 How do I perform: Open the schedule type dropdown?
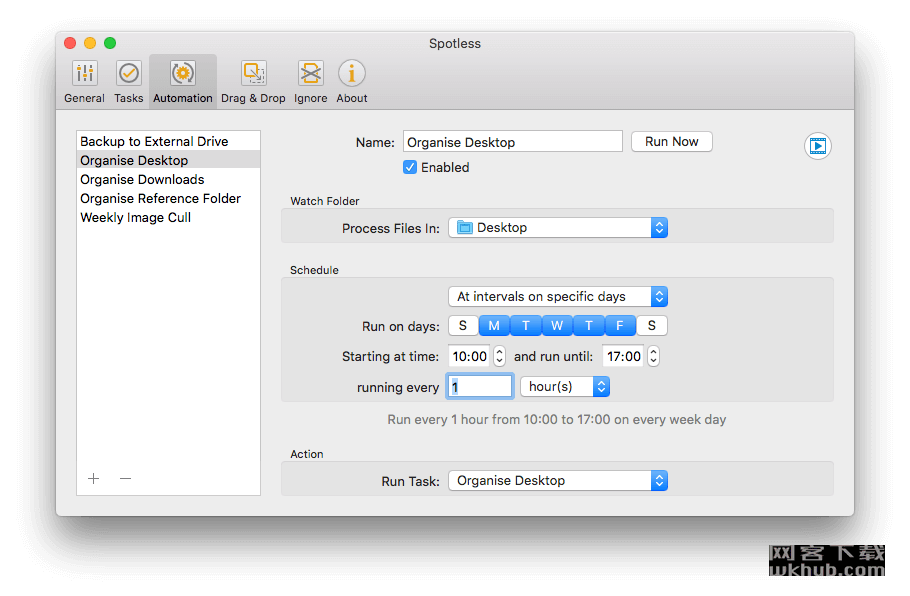pyautogui.click(x=558, y=297)
